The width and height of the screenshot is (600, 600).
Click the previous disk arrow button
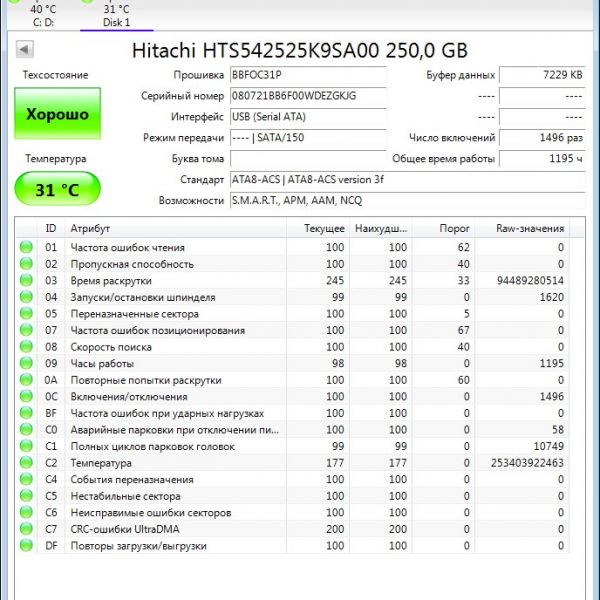(25, 49)
